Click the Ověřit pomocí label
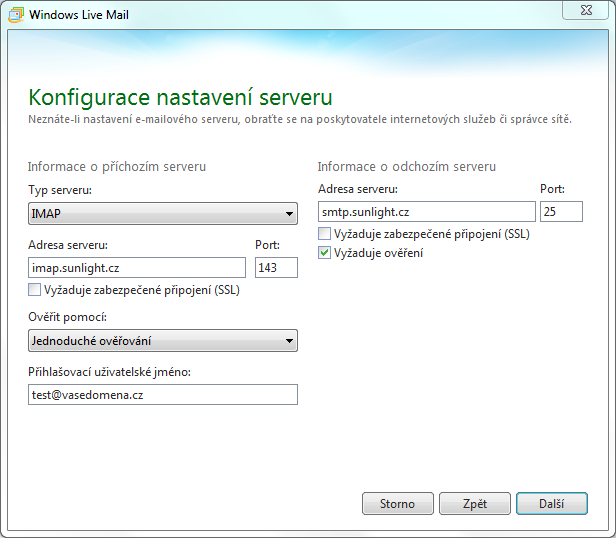The image size is (616, 538). tap(67, 317)
